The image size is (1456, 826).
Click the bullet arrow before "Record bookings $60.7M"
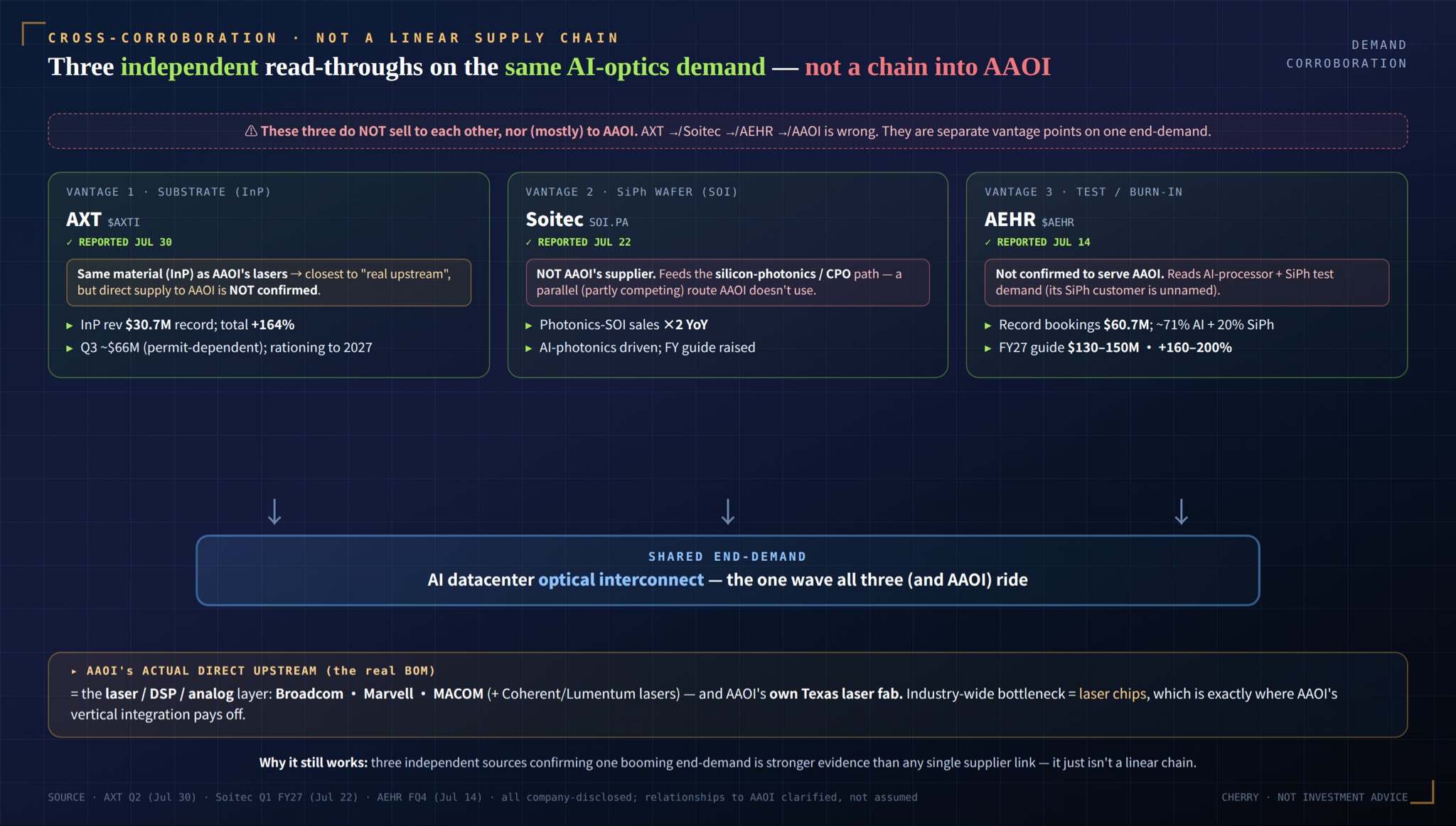[x=988, y=326]
